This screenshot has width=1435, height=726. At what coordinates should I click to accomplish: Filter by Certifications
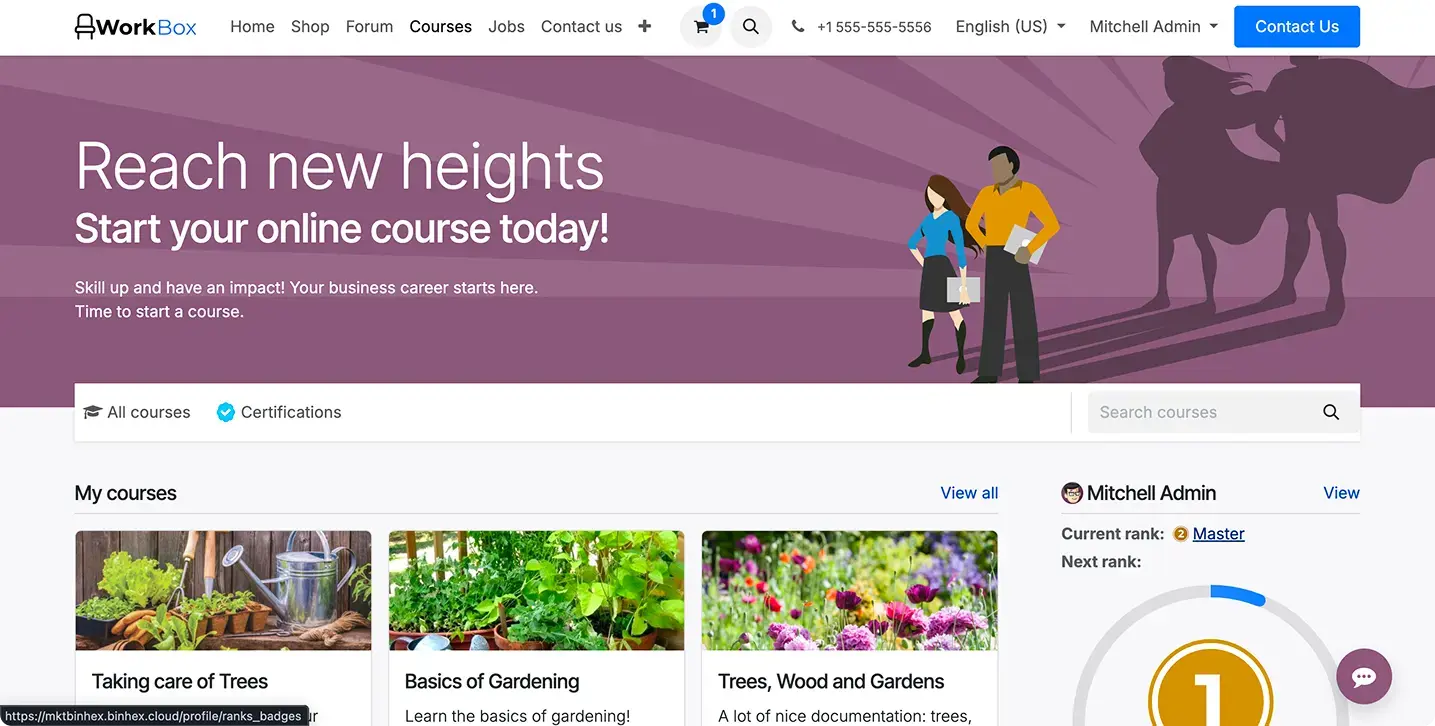279,412
